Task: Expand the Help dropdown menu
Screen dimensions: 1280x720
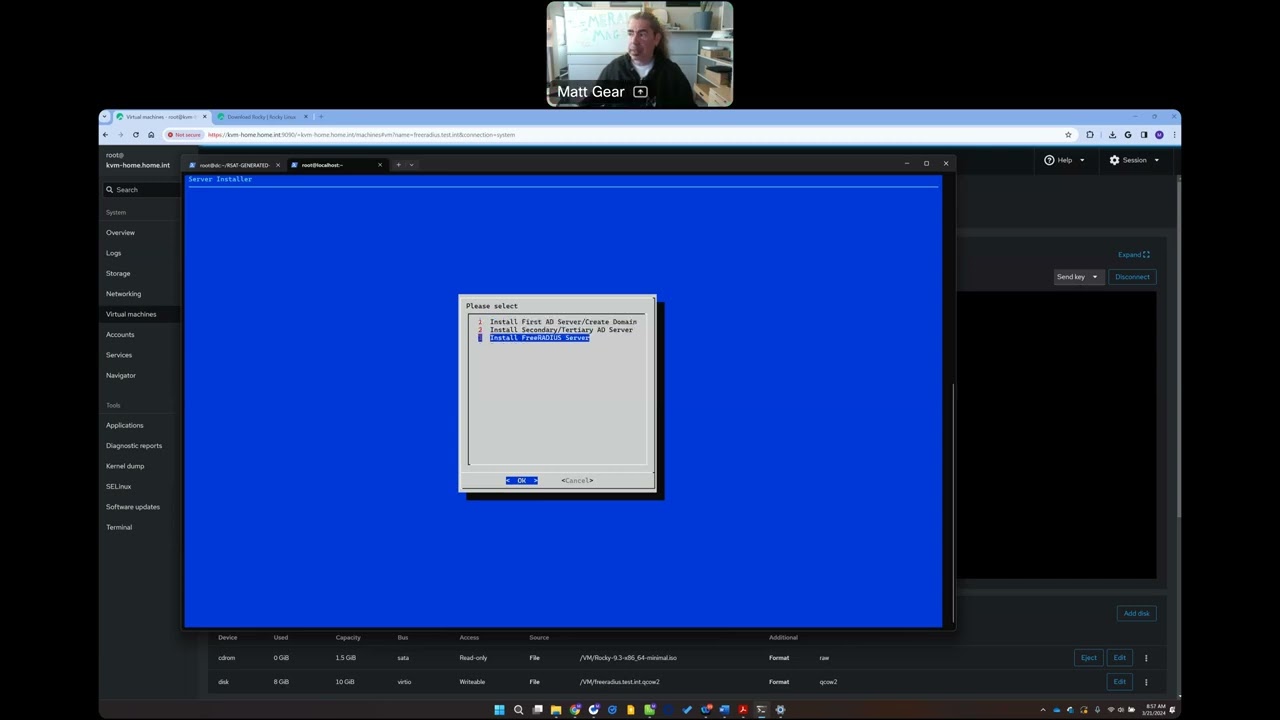Action: pos(1064,160)
